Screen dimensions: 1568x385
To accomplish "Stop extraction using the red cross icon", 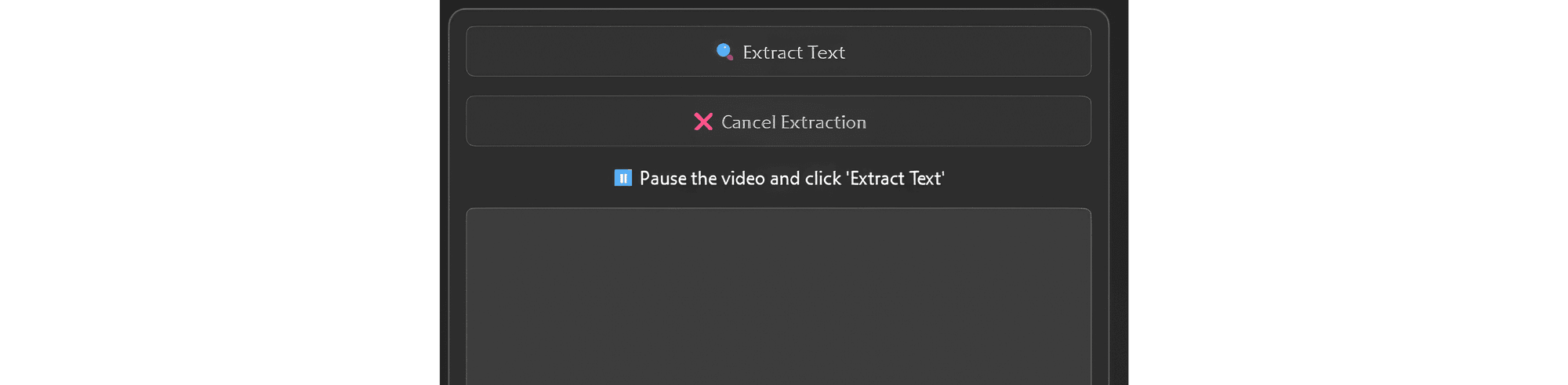I will pyautogui.click(x=703, y=122).
